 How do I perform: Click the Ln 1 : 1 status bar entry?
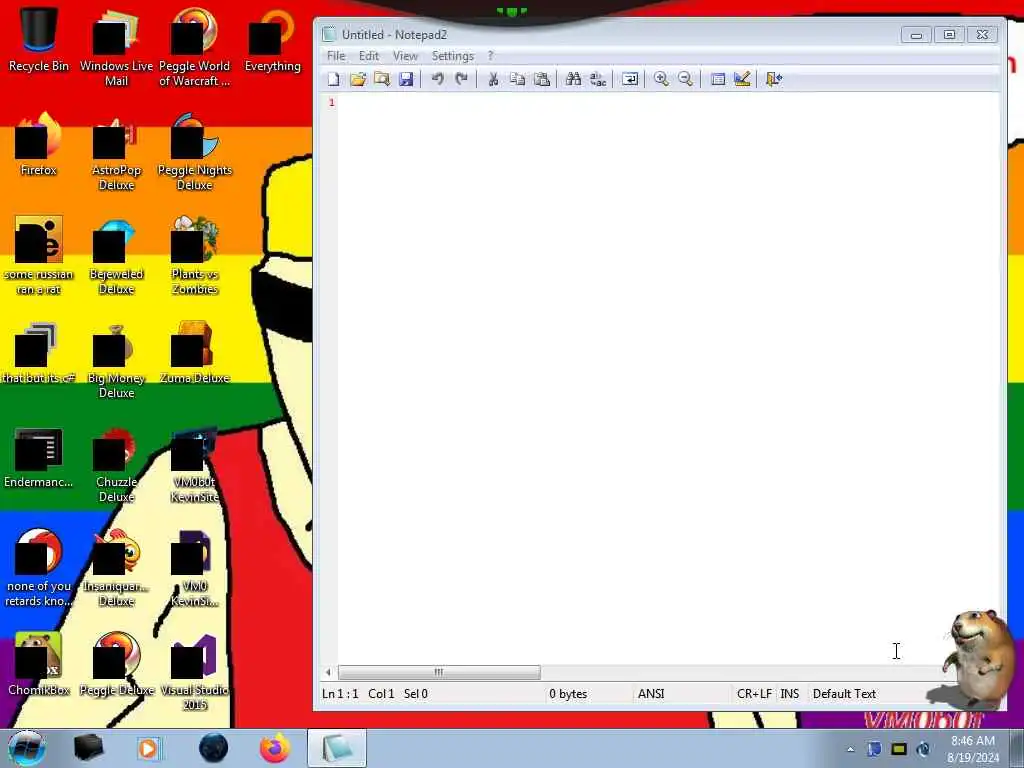click(340, 694)
